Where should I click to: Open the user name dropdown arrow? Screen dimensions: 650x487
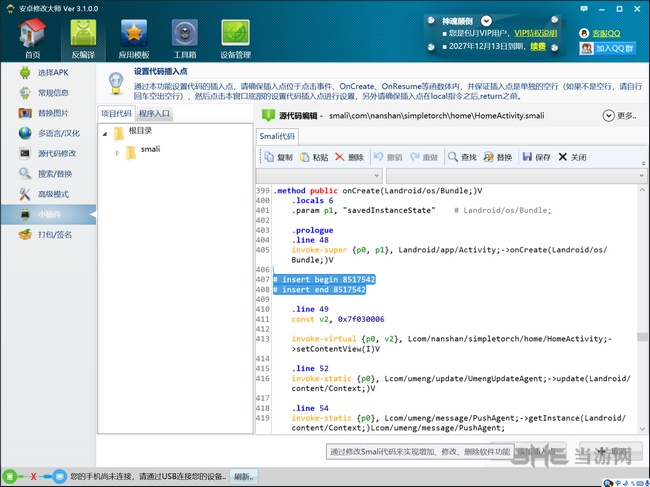(486, 21)
